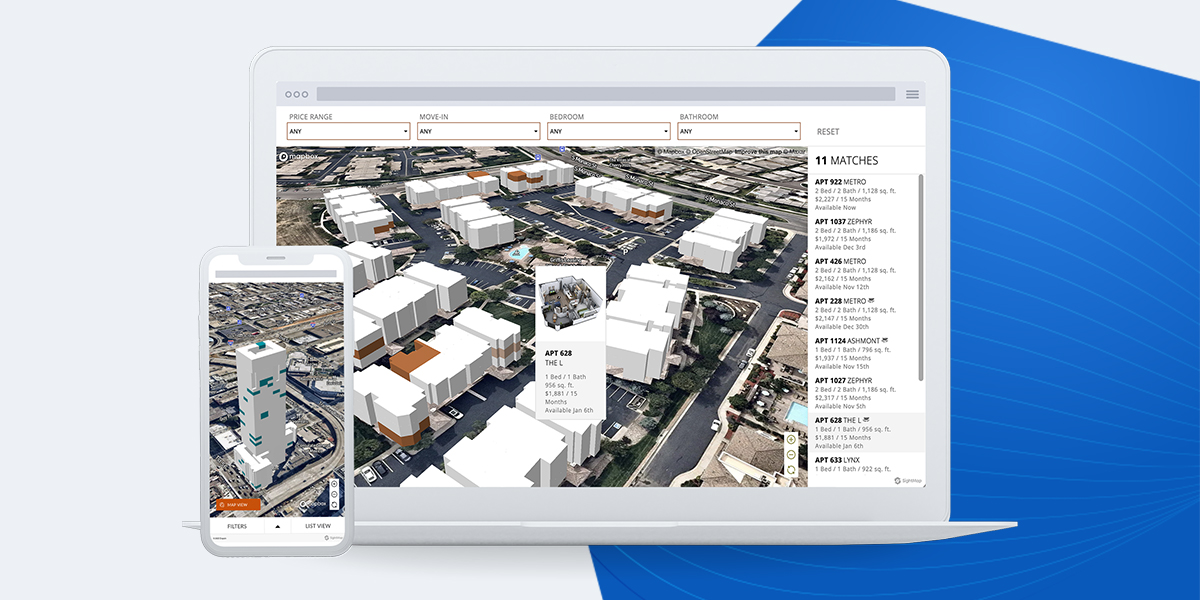
Task: Click the SightMap logo below the list
Action: [x=905, y=480]
